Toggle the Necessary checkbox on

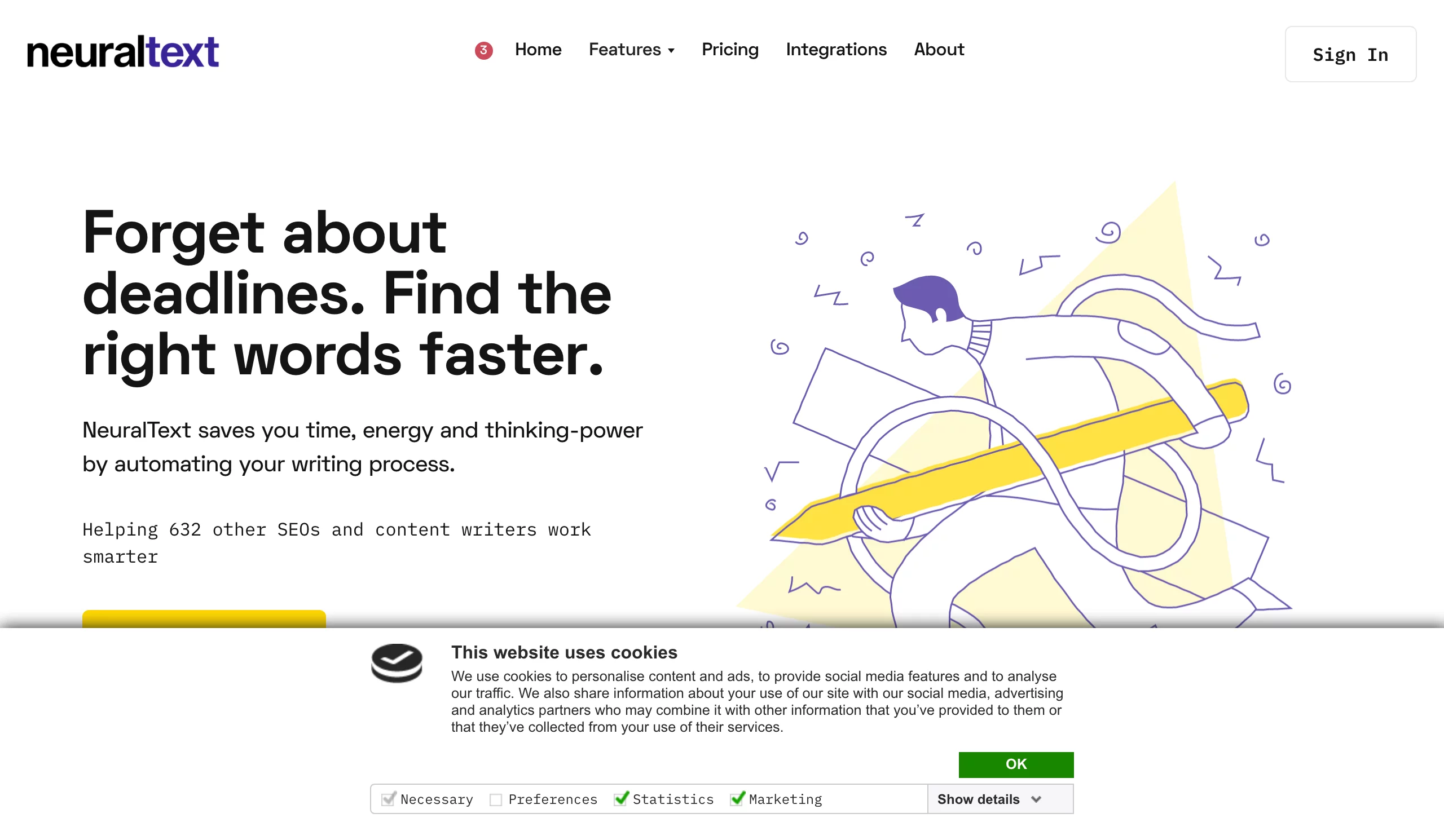tap(389, 799)
